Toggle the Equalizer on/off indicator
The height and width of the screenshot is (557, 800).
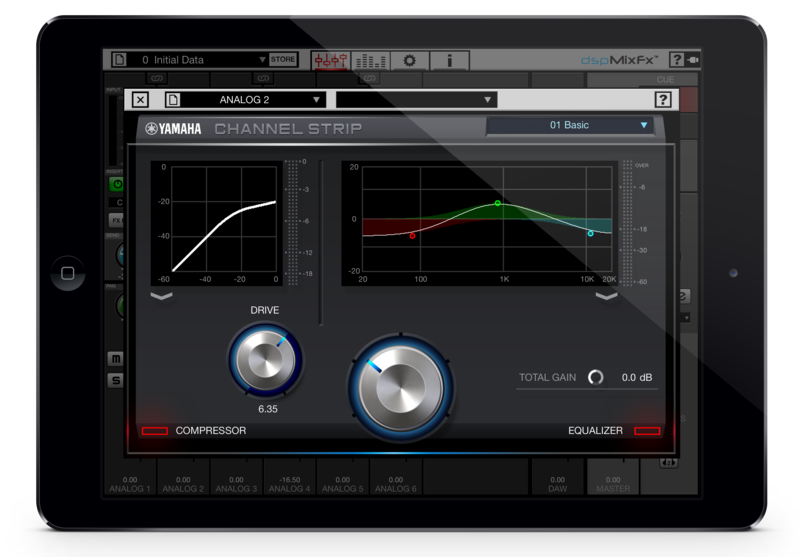[647, 431]
